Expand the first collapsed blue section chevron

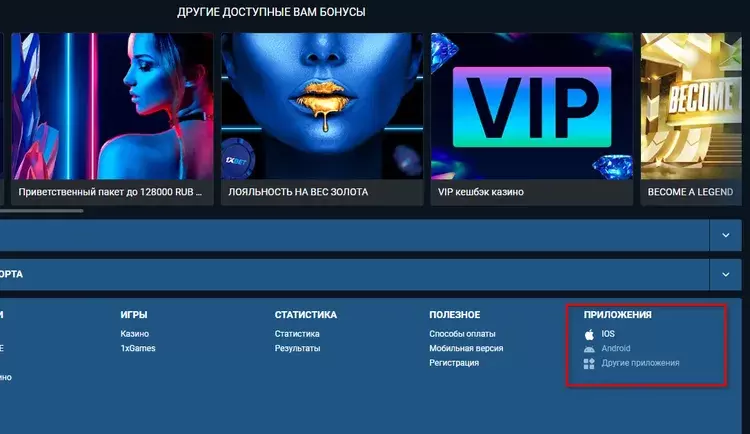click(726, 235)
